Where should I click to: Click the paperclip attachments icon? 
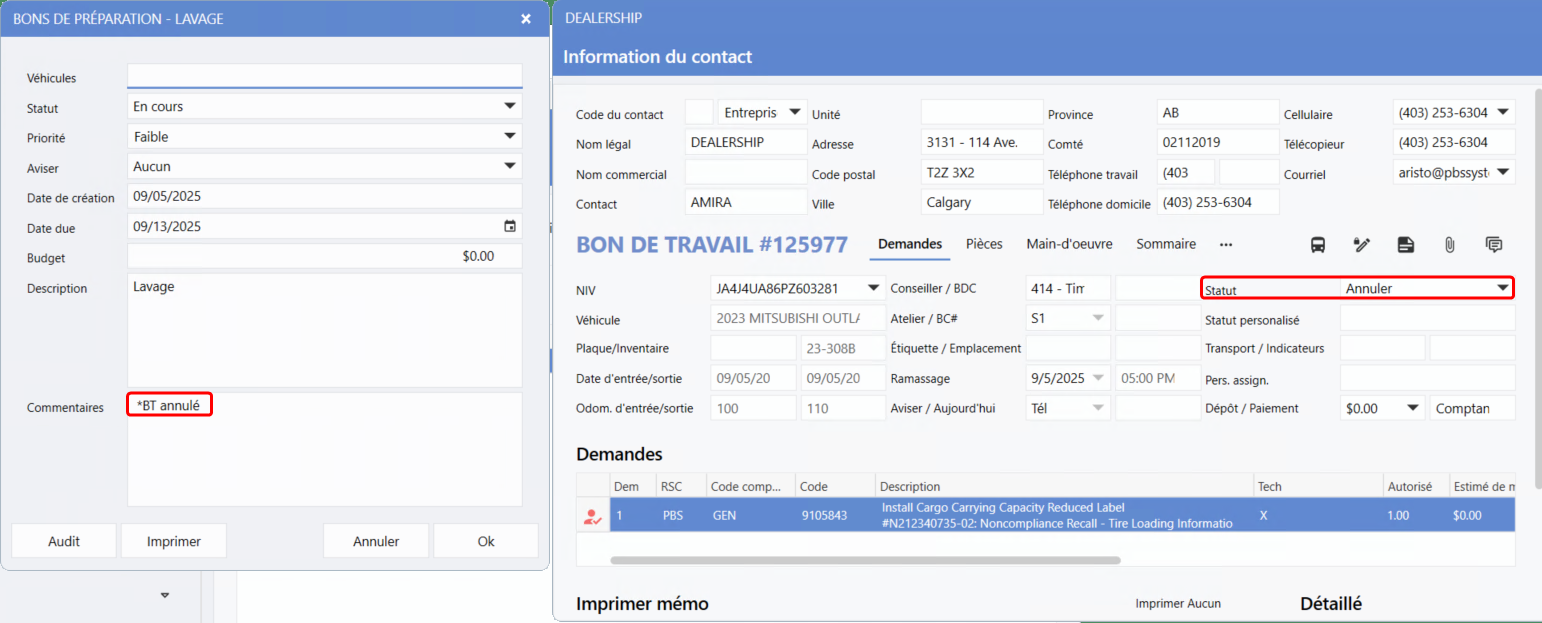[x=1449, y=245]
